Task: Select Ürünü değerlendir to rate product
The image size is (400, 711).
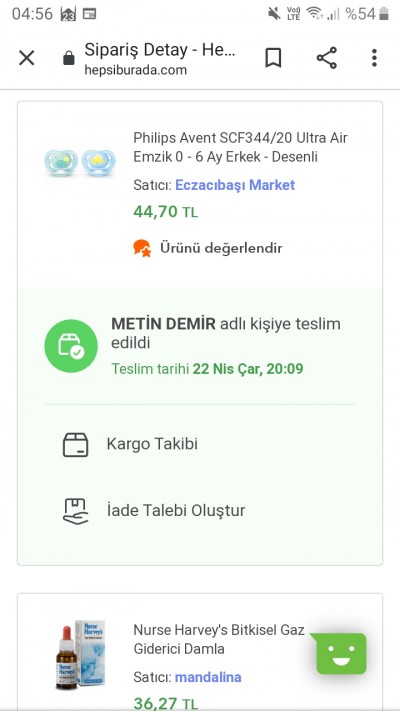Action: 221,248
